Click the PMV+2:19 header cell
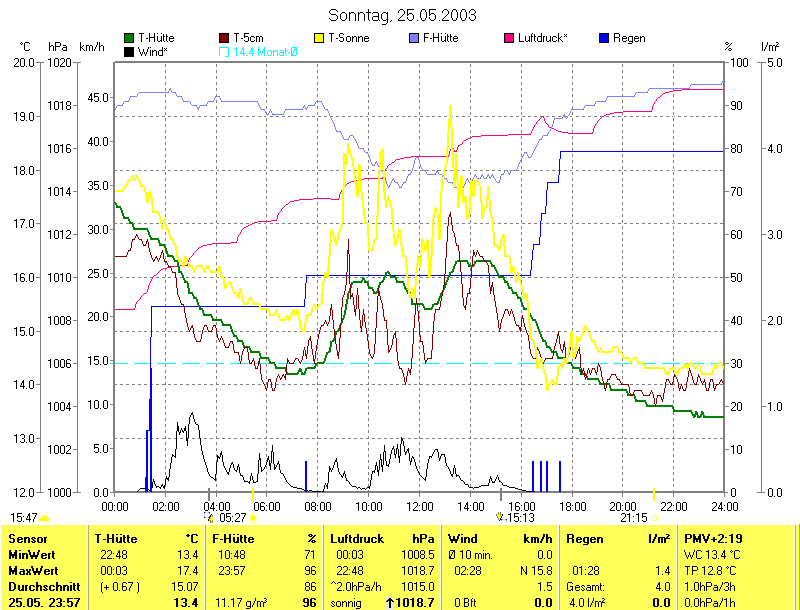 715,539
